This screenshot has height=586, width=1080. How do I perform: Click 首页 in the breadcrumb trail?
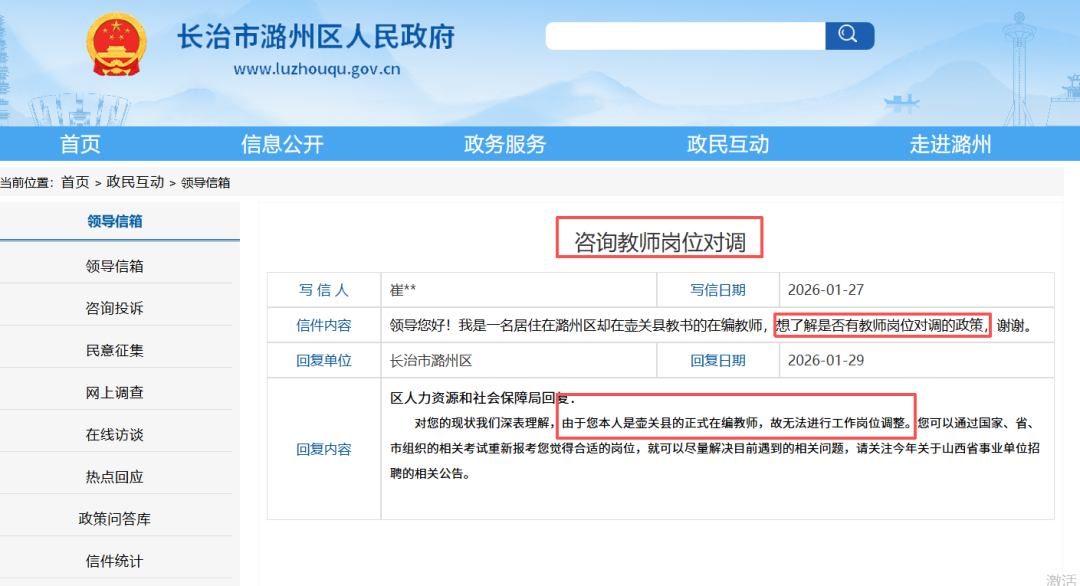(75, 182)
